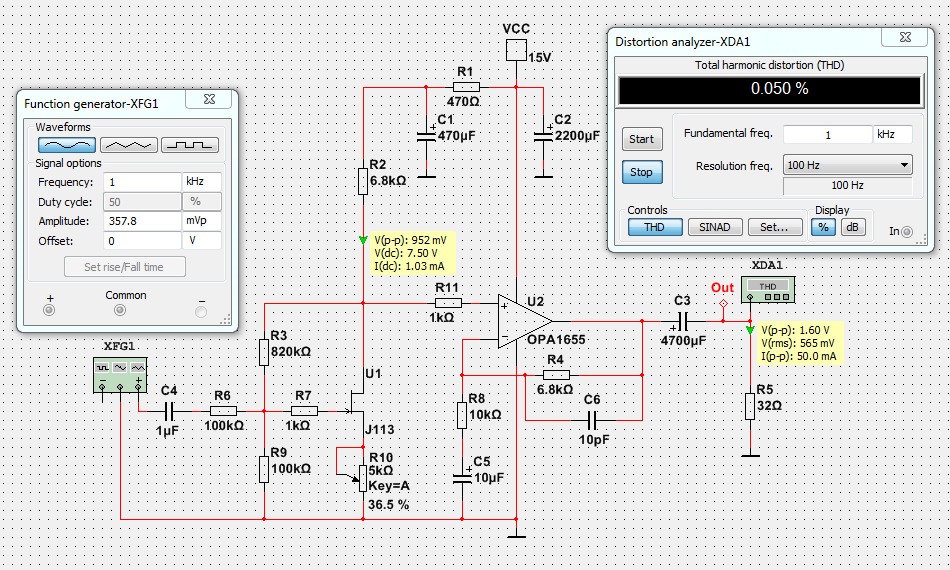The height and width of the screenshot is (570, 950).
Task: Select output capacitor C3 4700µF
Action: point(683,322)
